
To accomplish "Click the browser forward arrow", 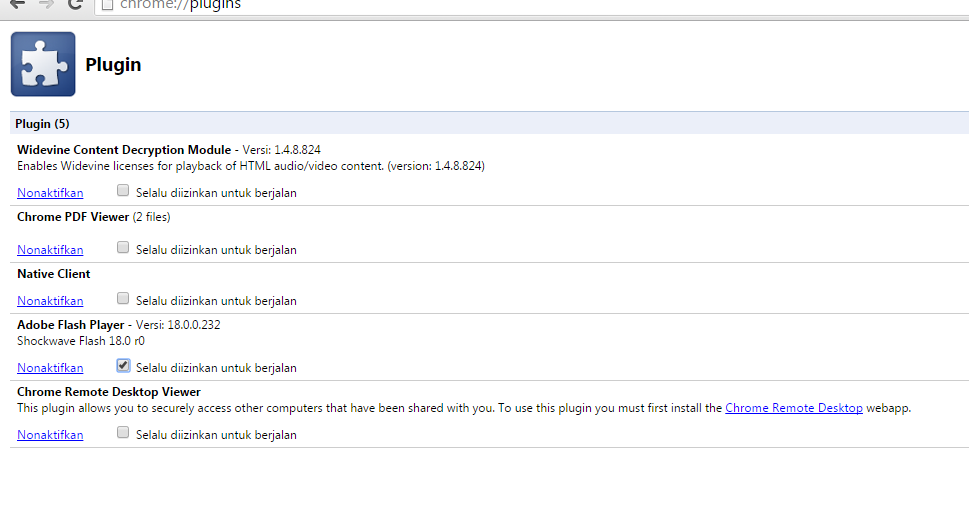I will click(x=46, y=4).
